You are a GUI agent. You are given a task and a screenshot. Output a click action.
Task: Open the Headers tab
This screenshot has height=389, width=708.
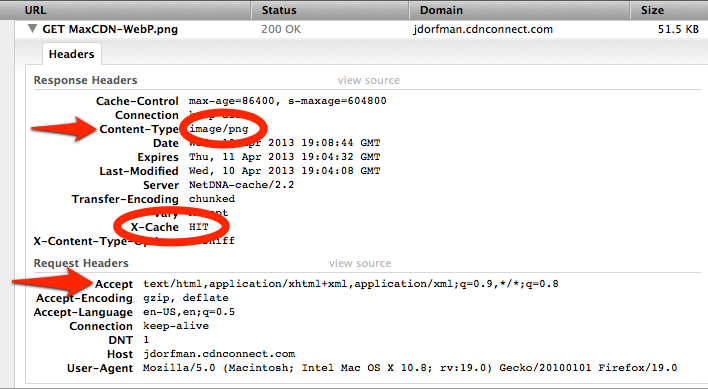click(72, 54)
